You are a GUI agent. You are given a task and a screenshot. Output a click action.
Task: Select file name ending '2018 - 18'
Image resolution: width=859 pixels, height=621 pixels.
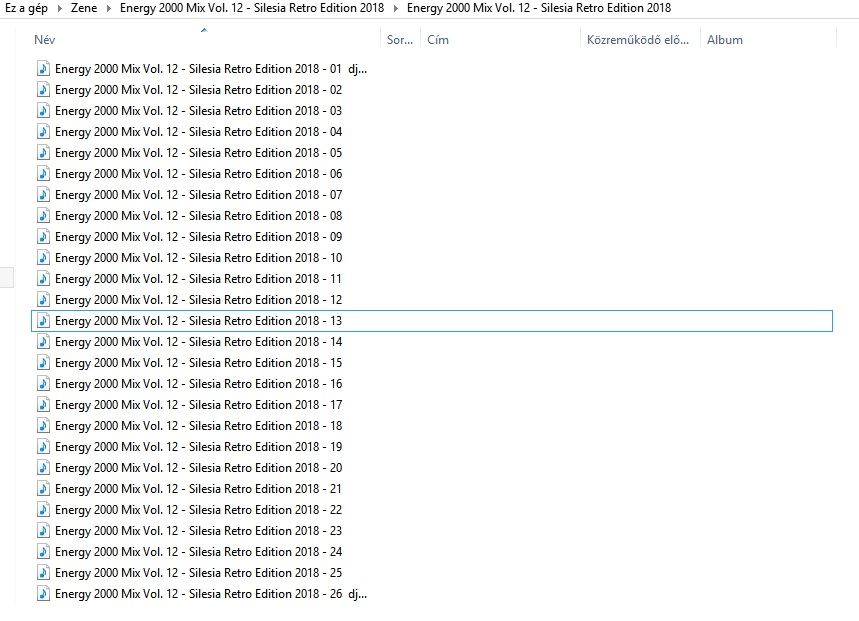coord(198,426)
